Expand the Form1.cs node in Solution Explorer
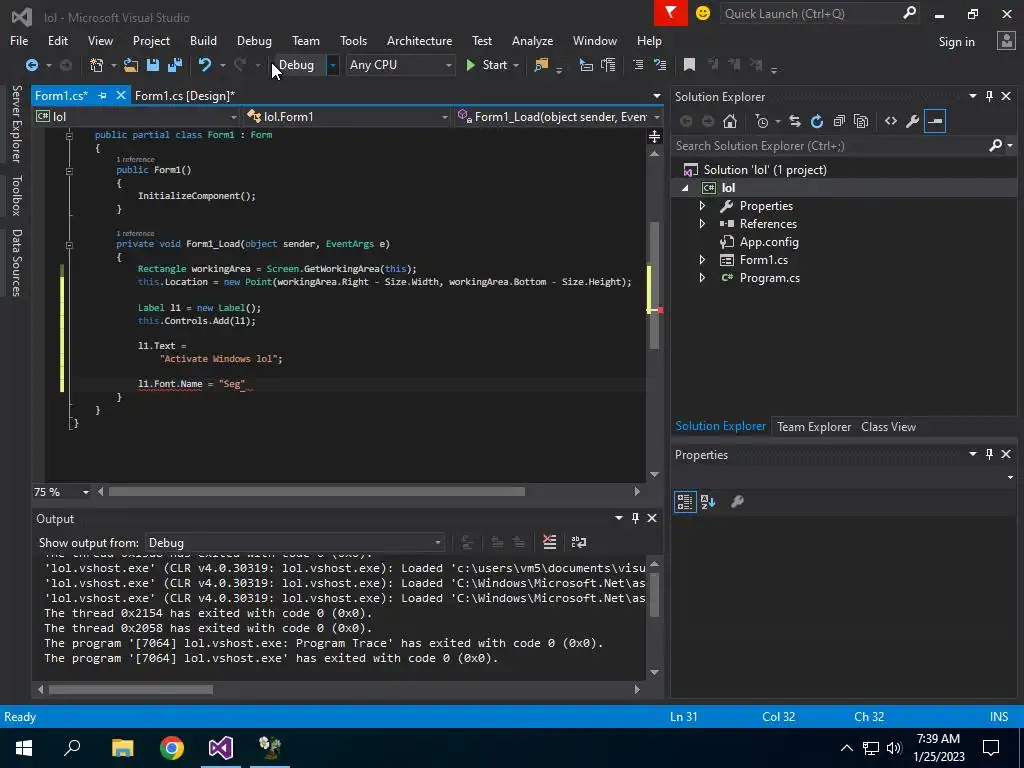The image size is (1024, 768). pos(702,260)
